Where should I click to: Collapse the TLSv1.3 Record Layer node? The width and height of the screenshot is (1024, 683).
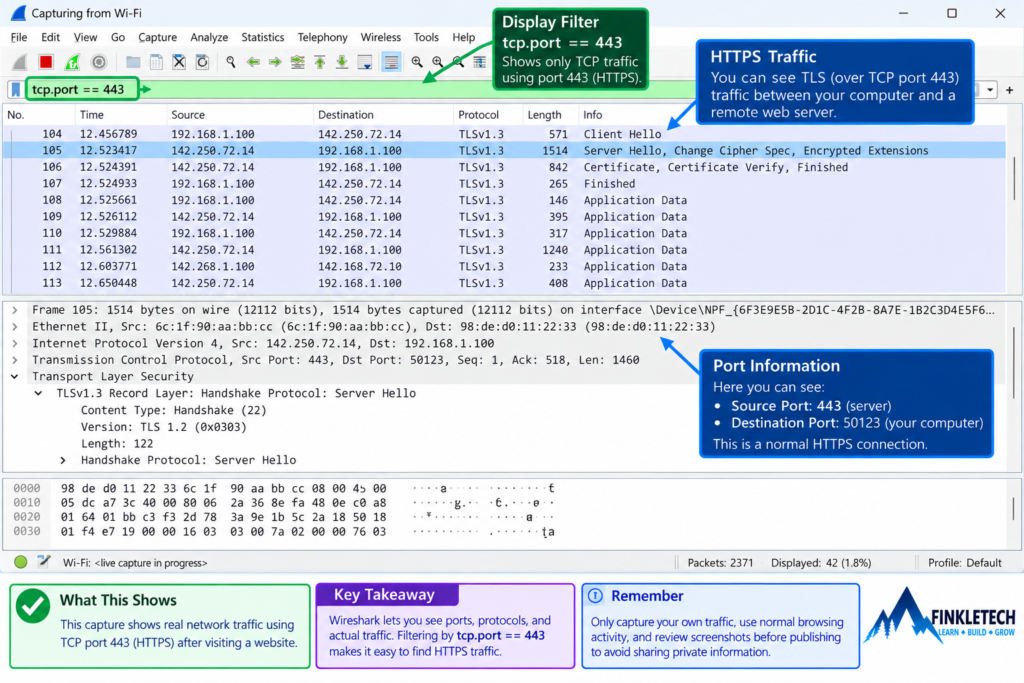click(x=39, y=393)
